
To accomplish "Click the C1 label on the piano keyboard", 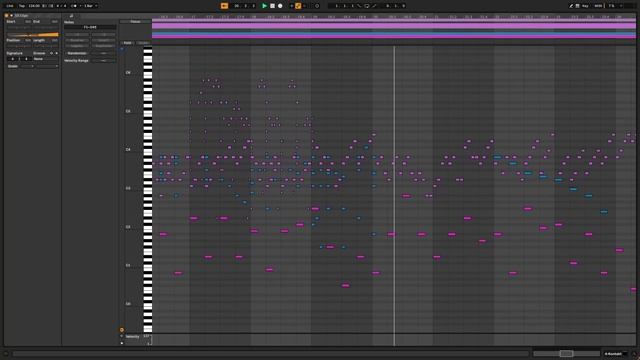I will (x=128, y=265).
